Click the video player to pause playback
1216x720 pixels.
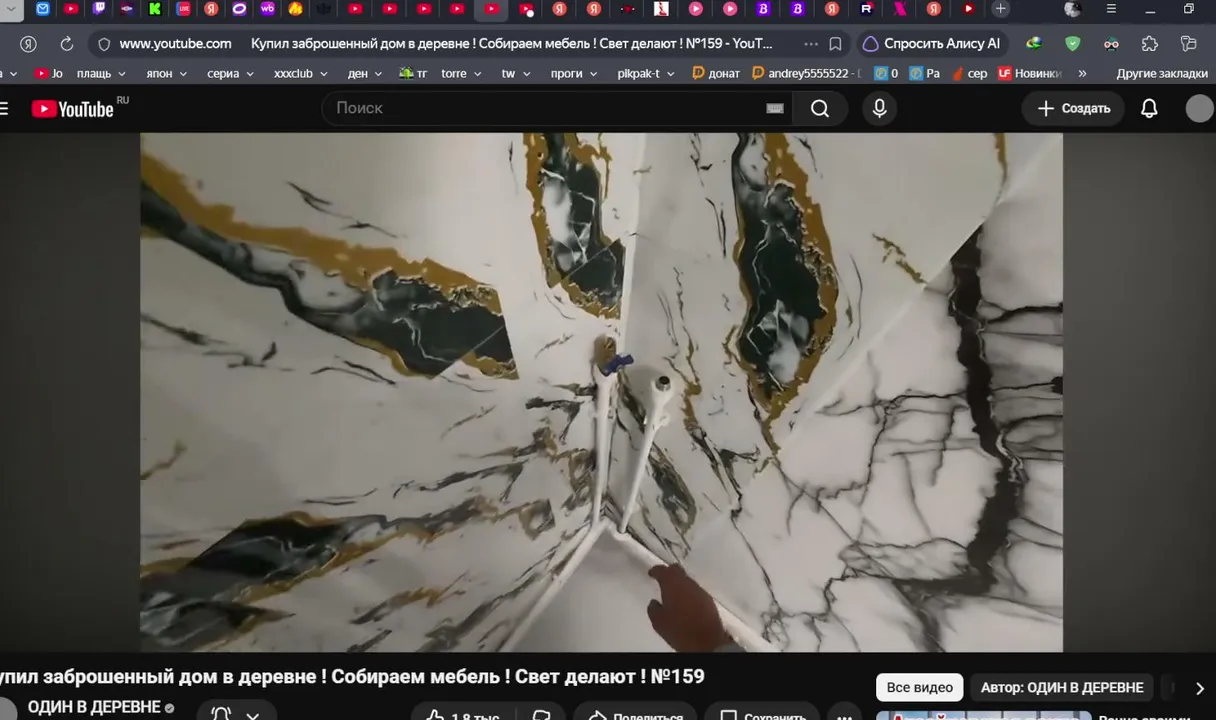(601, 392)
